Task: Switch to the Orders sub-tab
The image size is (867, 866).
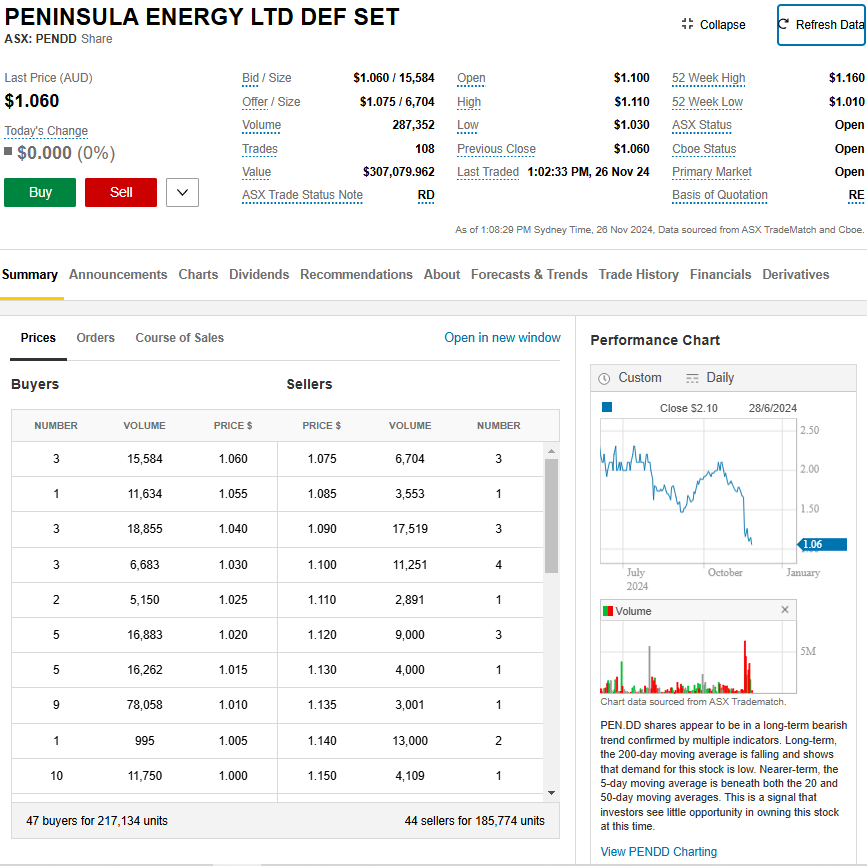Action: (96, 338)
